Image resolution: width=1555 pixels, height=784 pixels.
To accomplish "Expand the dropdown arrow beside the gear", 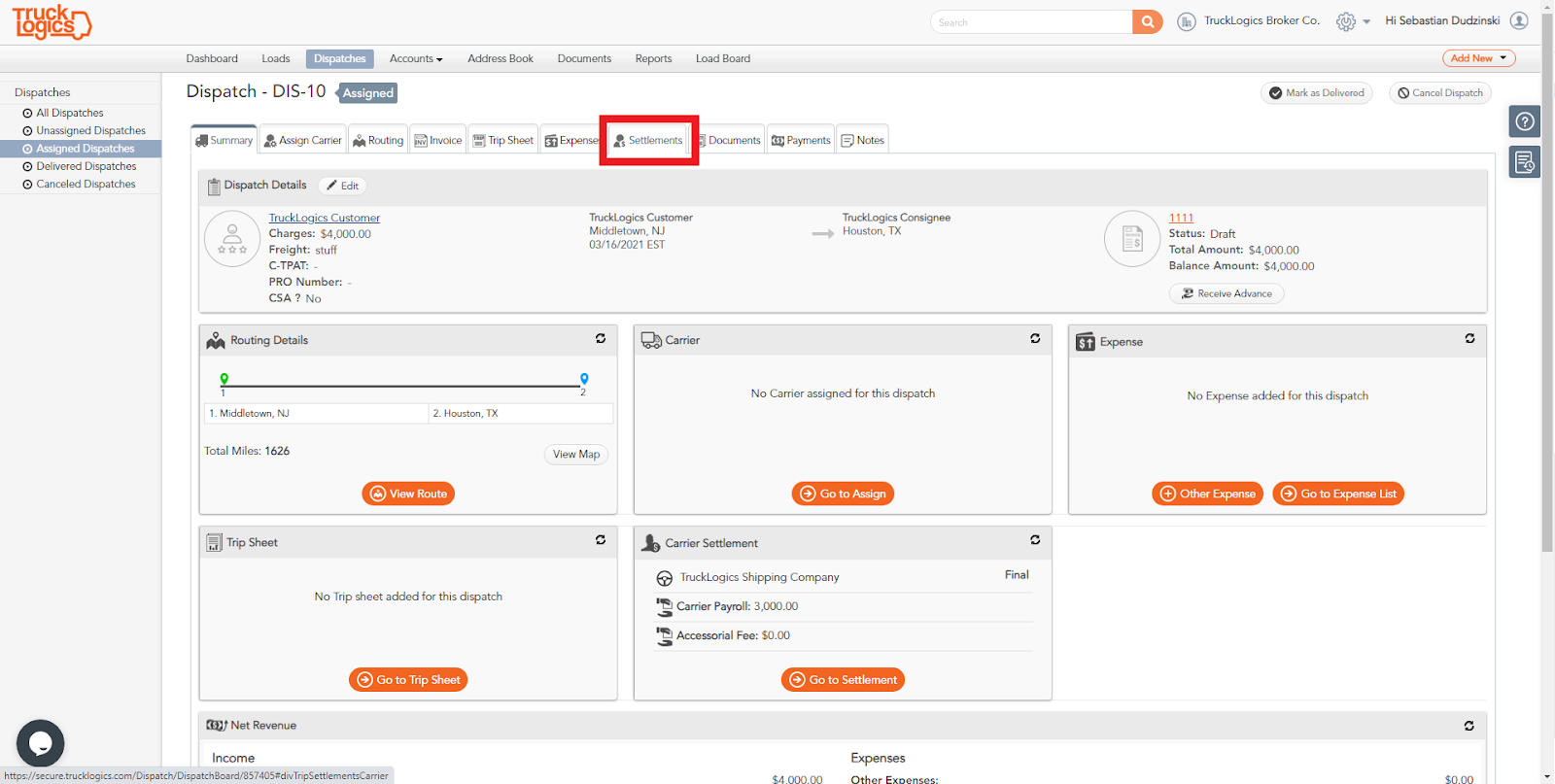I will click(1366, 22).
